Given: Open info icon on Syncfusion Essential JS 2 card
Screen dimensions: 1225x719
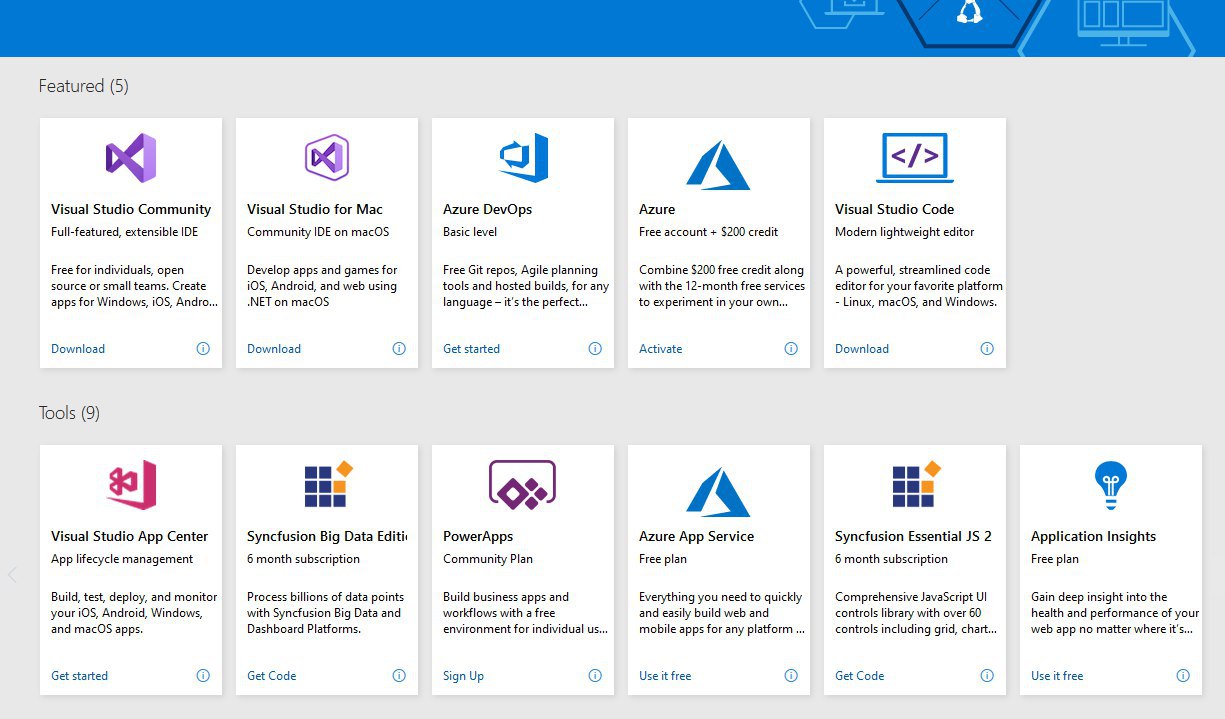Looking at the screenshot, I should pos(987,676).
